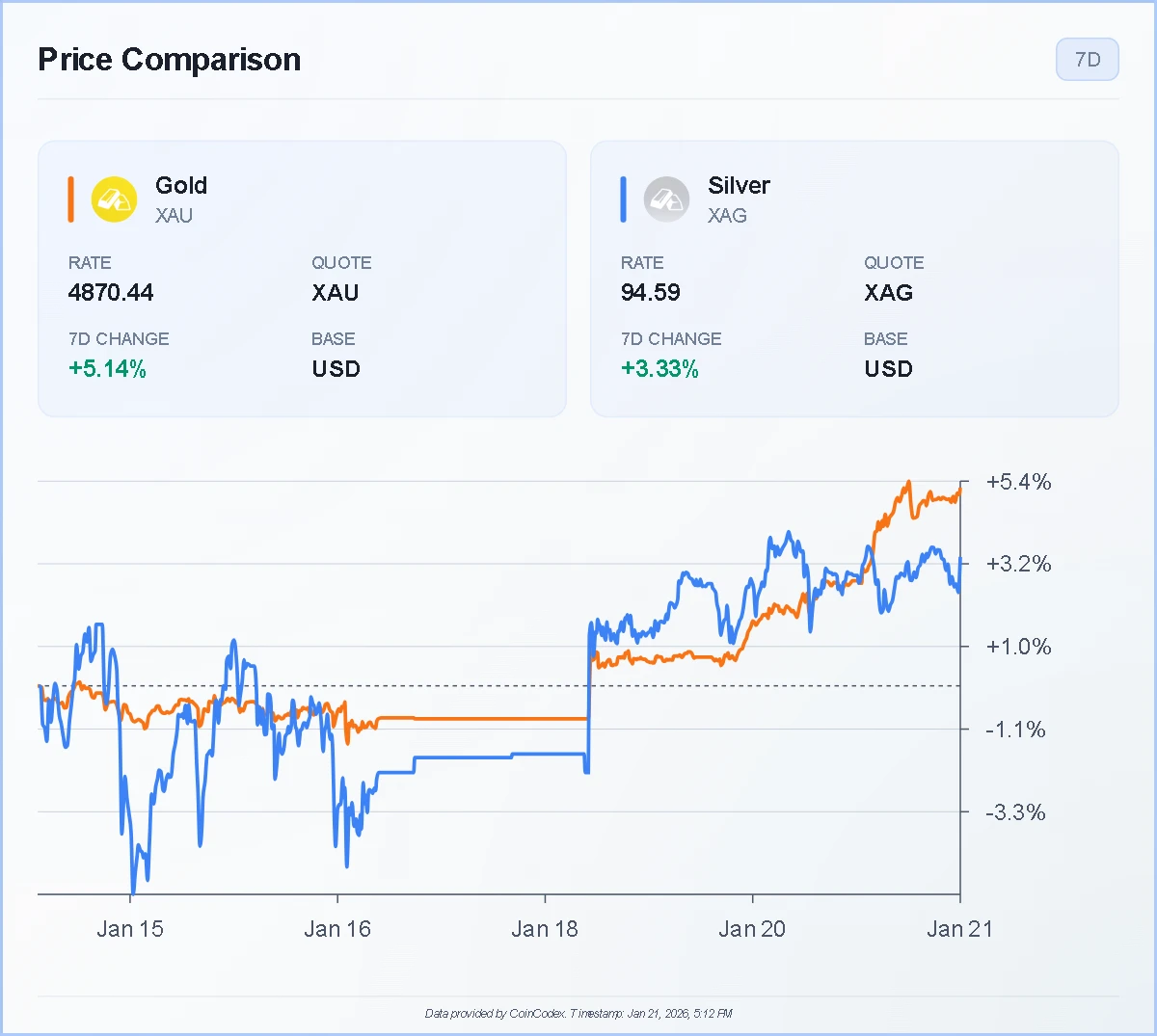1157x1036 pixels.
Task: Click the orange Gold color bar
Action: coord(70,199)
